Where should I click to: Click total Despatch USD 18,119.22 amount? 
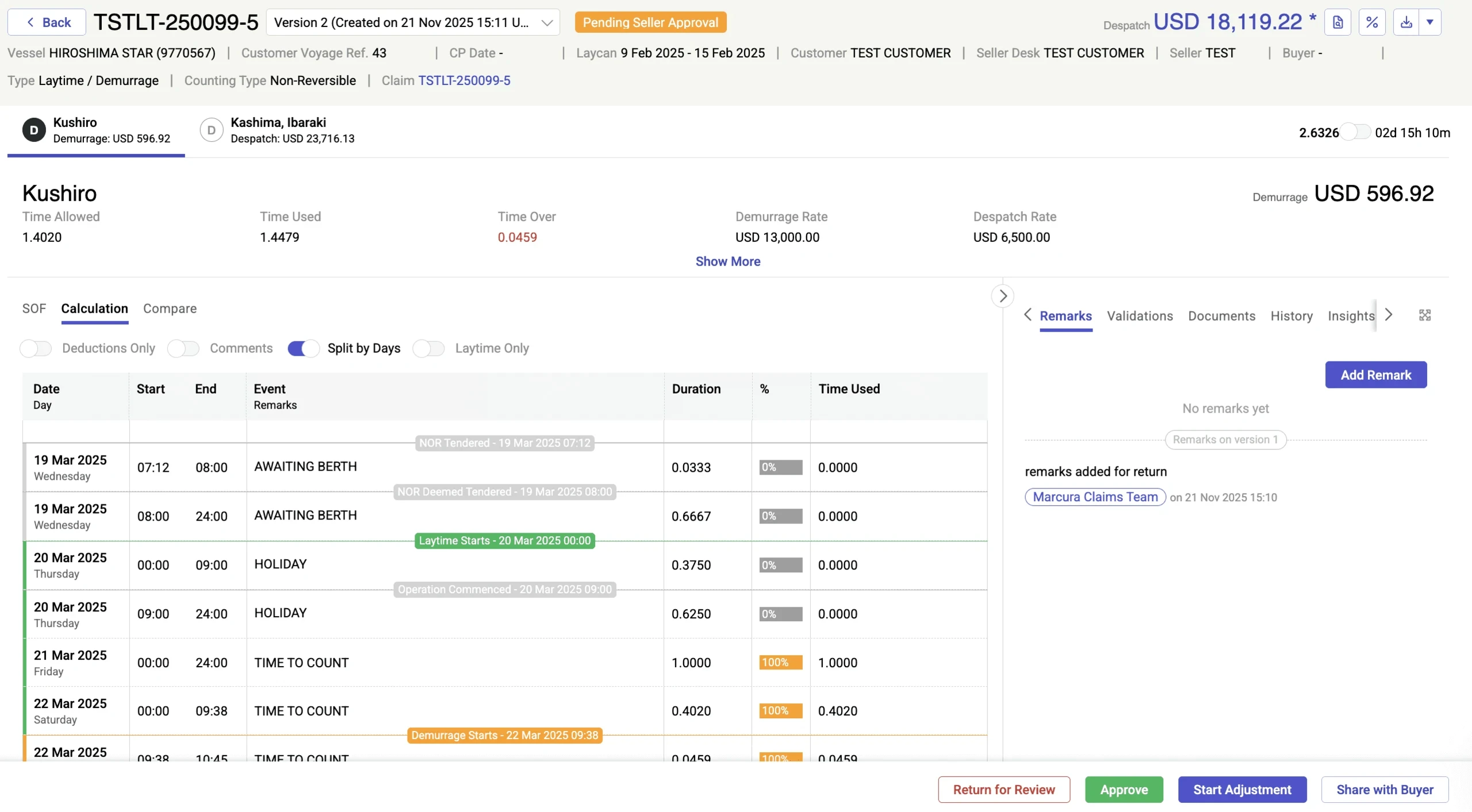pyautogui.click(x=1228, y=22)
